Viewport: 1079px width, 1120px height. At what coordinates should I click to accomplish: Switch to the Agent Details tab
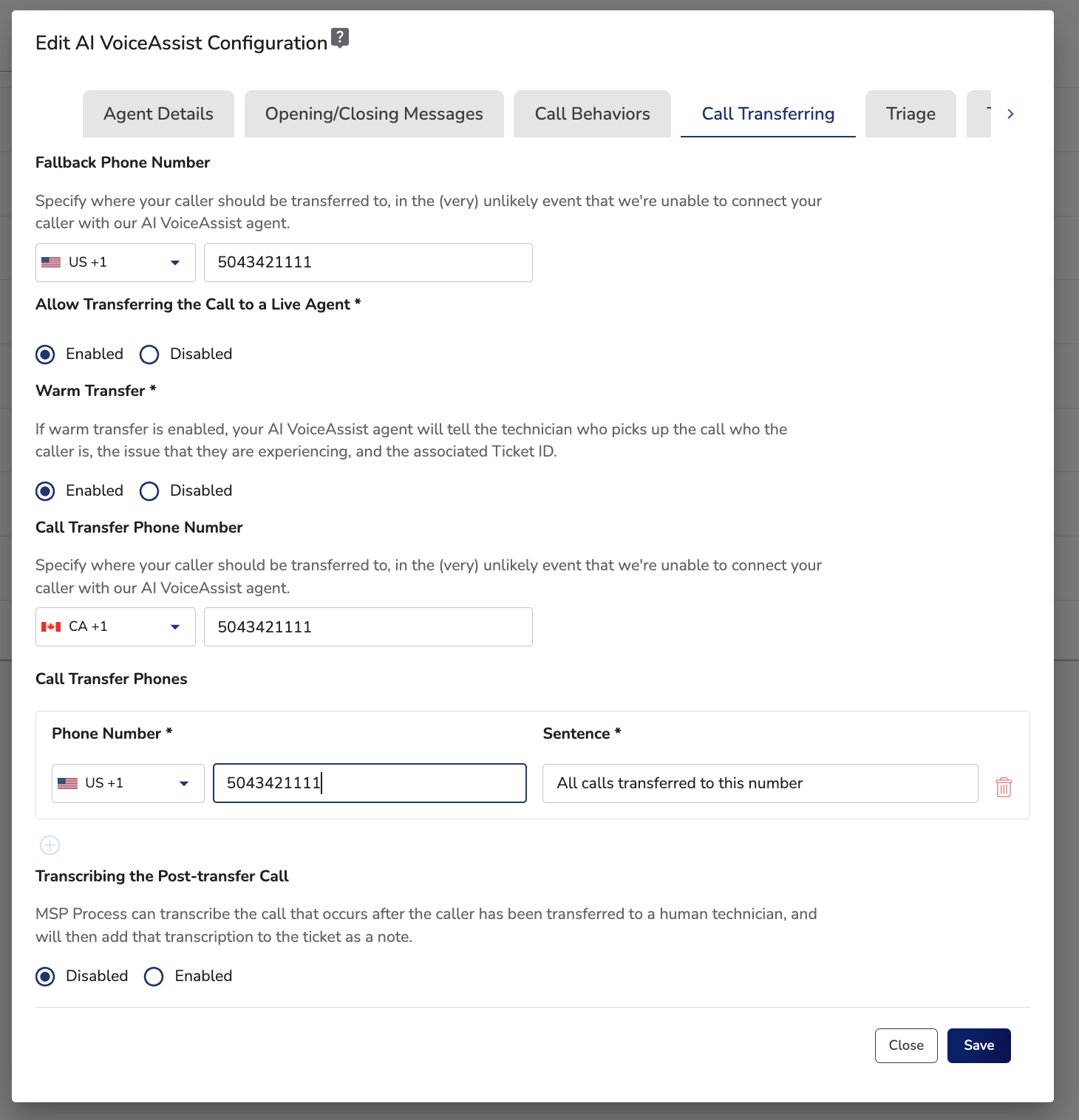pos(158,114)
